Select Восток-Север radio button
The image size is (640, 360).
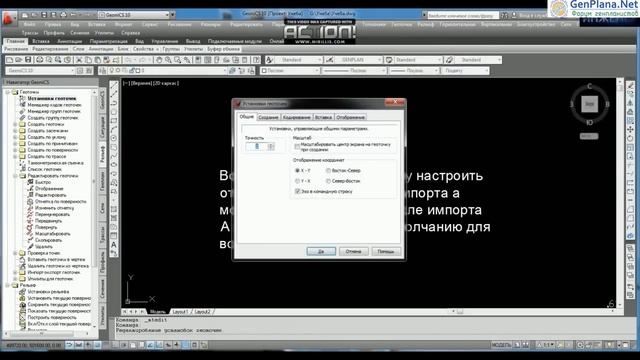pos(328,170)
